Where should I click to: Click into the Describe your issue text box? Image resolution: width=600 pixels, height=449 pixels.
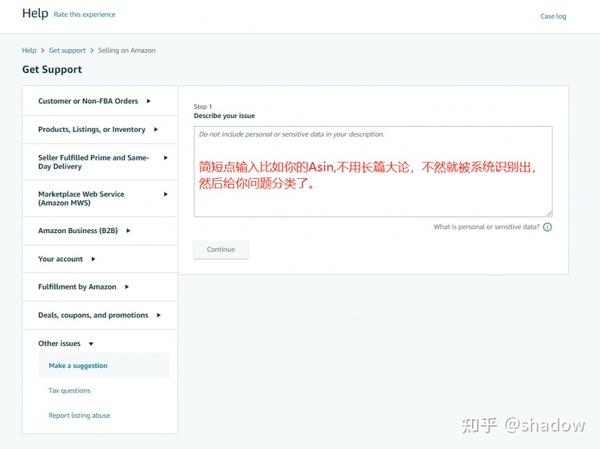(x=373, y=171)
